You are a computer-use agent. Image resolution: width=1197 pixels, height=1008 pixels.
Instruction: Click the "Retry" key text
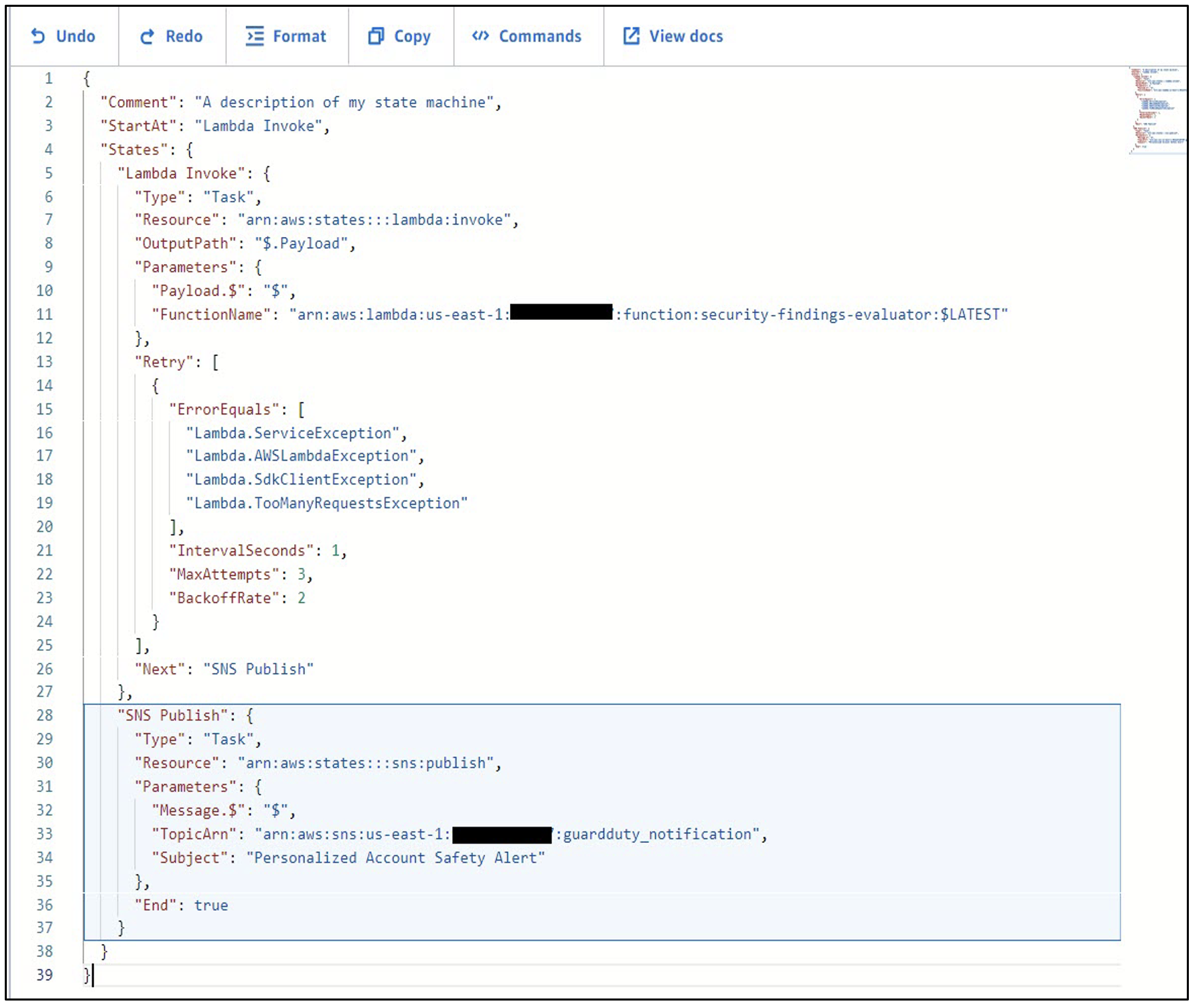pos(164,362)
